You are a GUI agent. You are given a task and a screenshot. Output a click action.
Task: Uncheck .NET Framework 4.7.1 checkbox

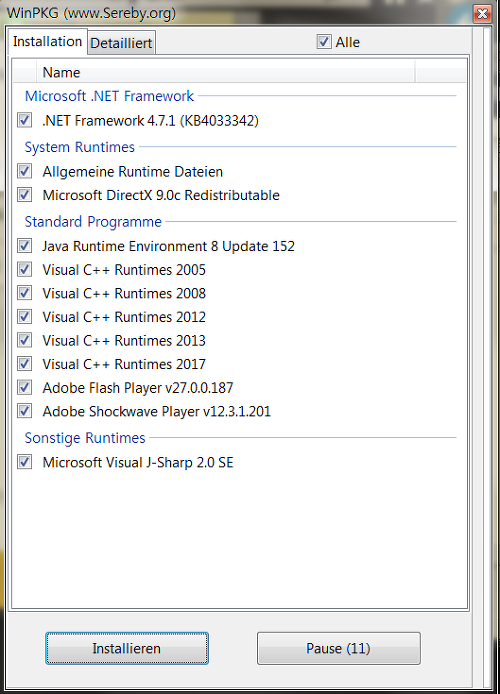pyautogui.click(x=24, y=120)
